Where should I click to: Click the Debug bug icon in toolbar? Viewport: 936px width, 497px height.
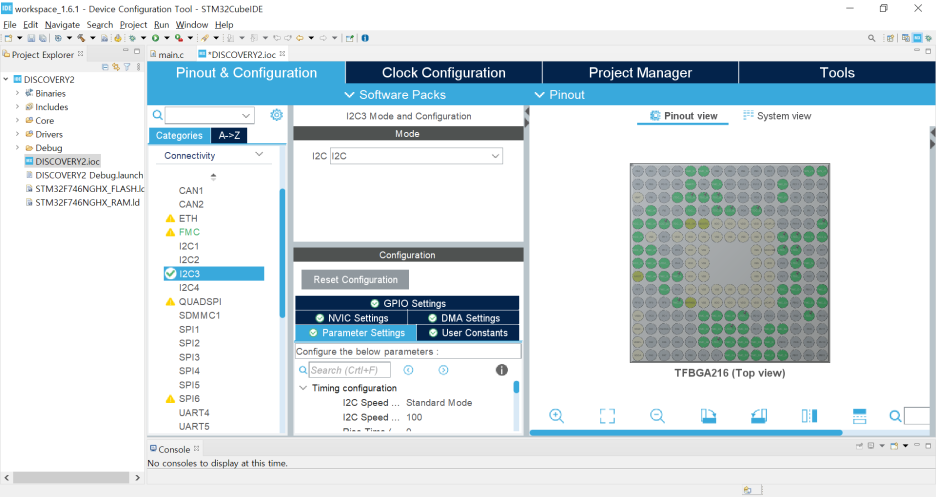point(132,38)
